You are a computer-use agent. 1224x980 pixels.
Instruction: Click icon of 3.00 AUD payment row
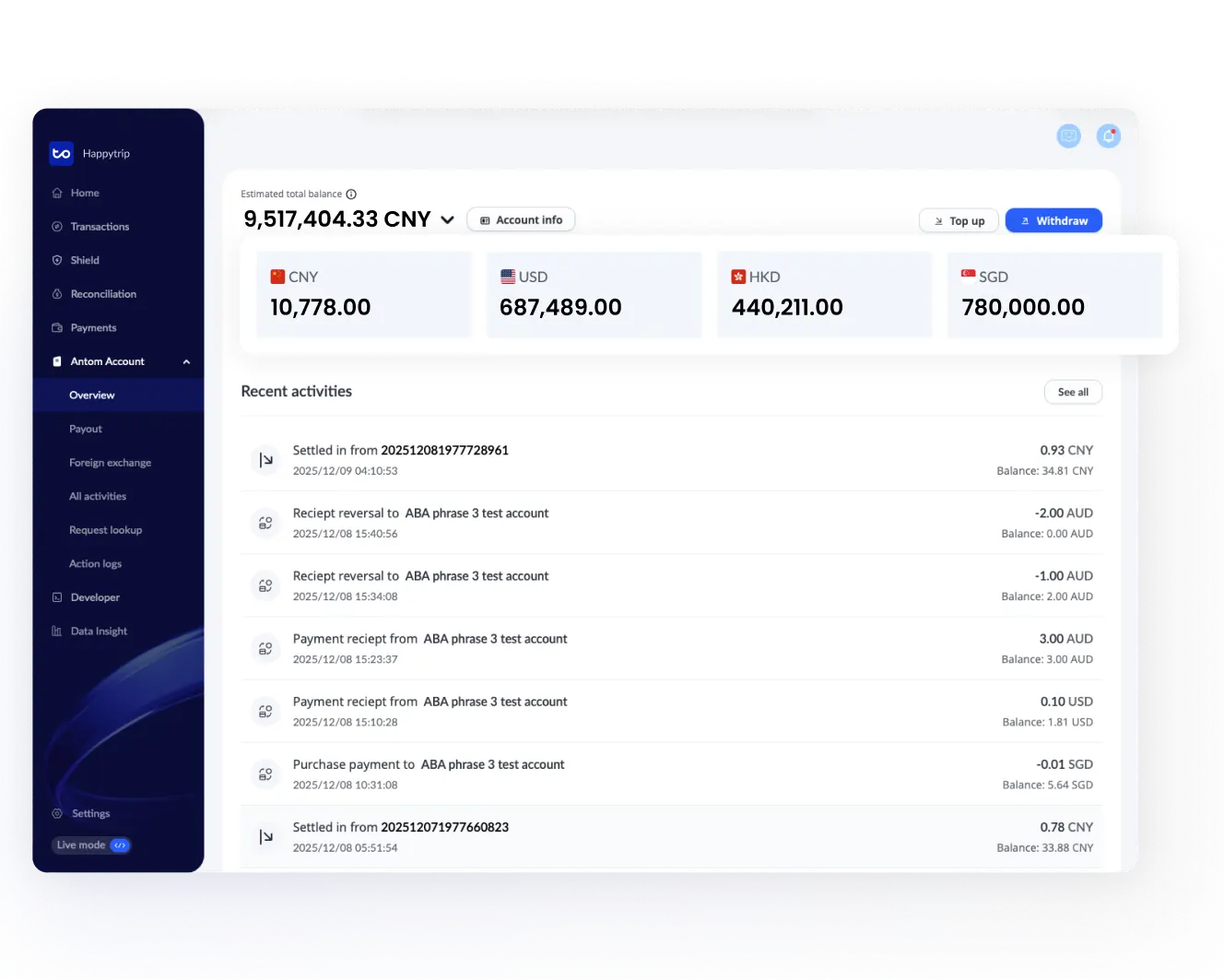265,648
